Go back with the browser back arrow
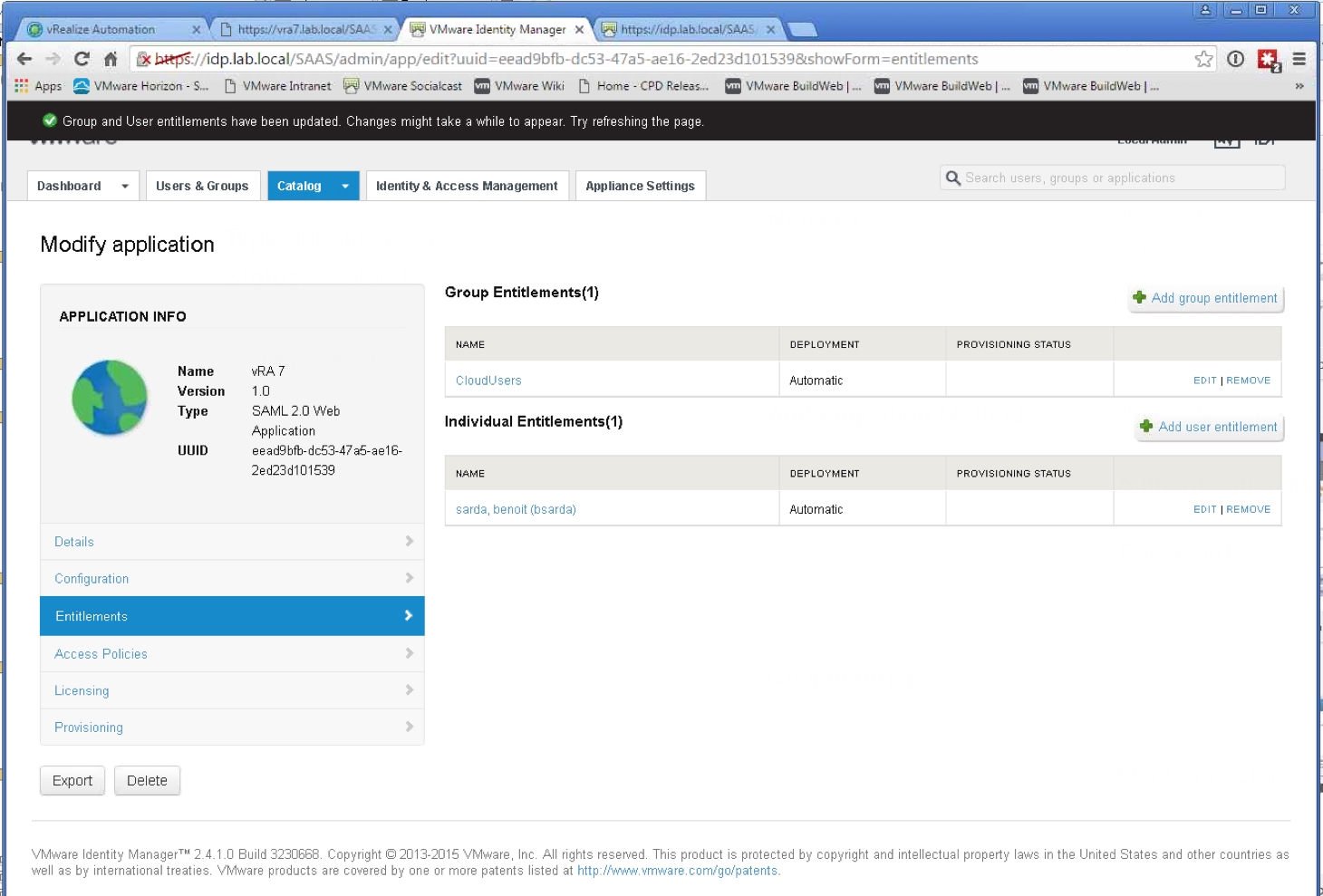 [x=24, y=59]
